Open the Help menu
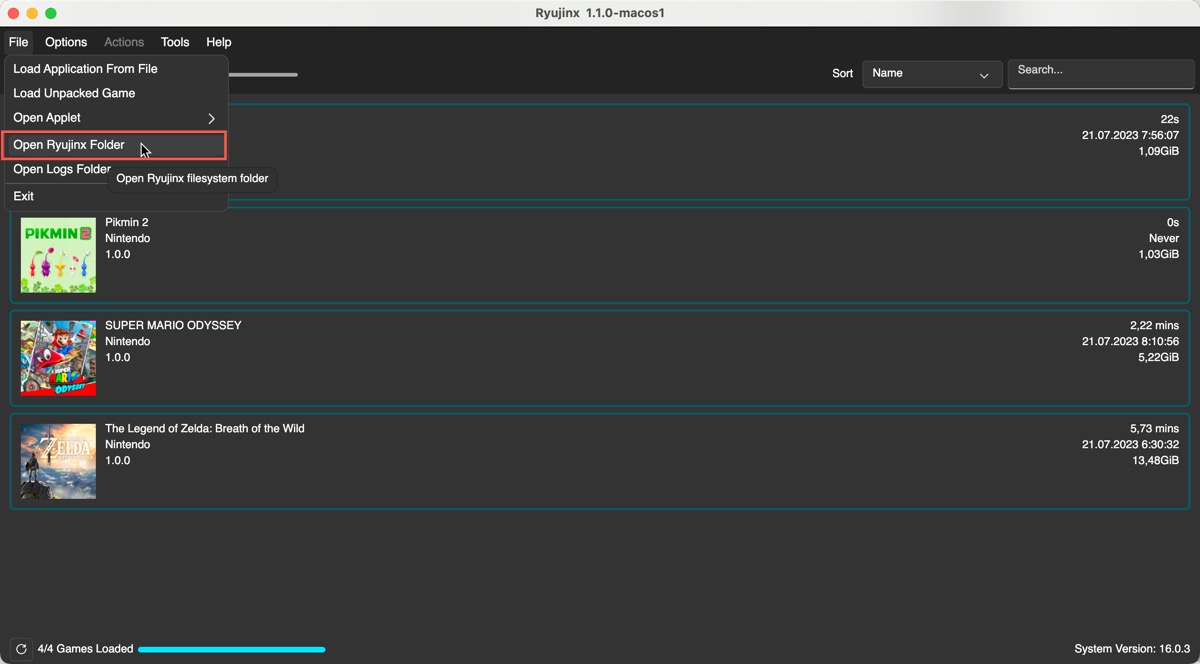This screenshot has height=664, width=1200. [219, 42]
